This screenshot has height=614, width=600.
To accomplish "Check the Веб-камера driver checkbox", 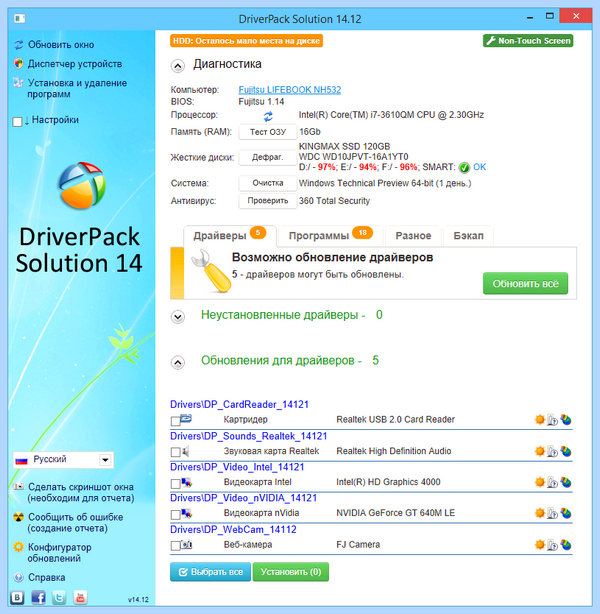I will pyautogui.click(x=175, y=546).
